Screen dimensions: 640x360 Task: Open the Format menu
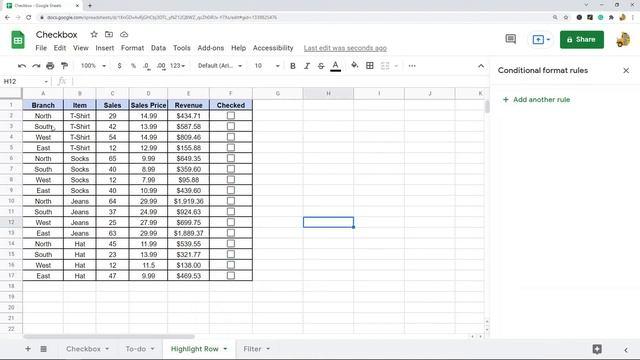tap(132, 48)
